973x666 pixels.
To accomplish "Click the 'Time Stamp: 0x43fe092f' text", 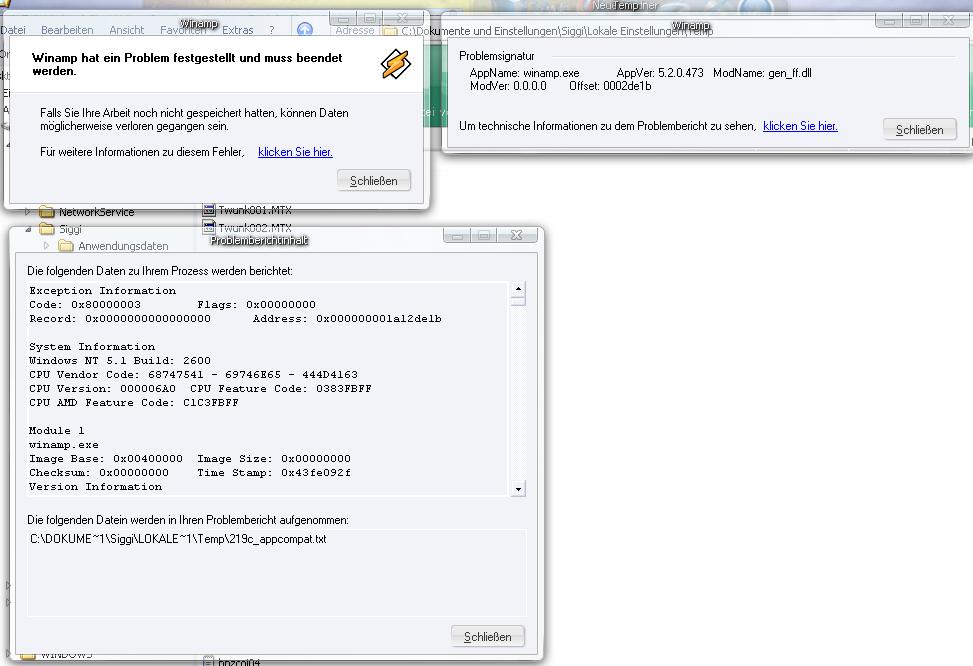I will tap(274, 473).
